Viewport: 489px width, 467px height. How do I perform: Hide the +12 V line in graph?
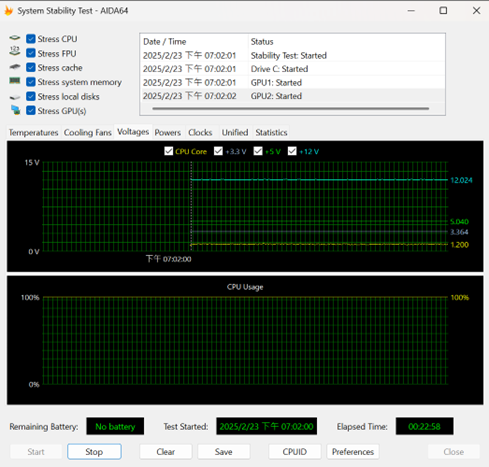(x=292, y=151)
